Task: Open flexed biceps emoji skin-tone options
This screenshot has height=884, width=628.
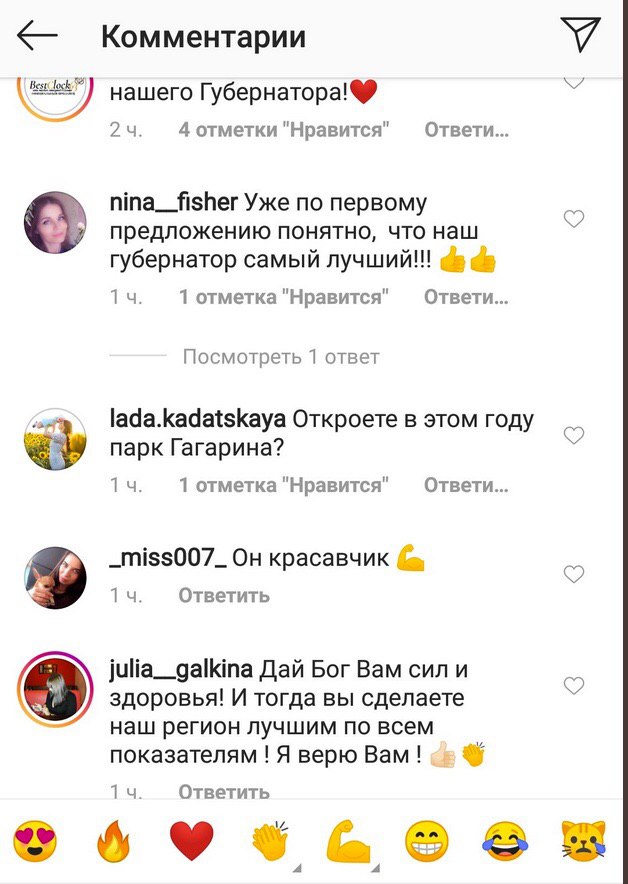Action: 350,841
